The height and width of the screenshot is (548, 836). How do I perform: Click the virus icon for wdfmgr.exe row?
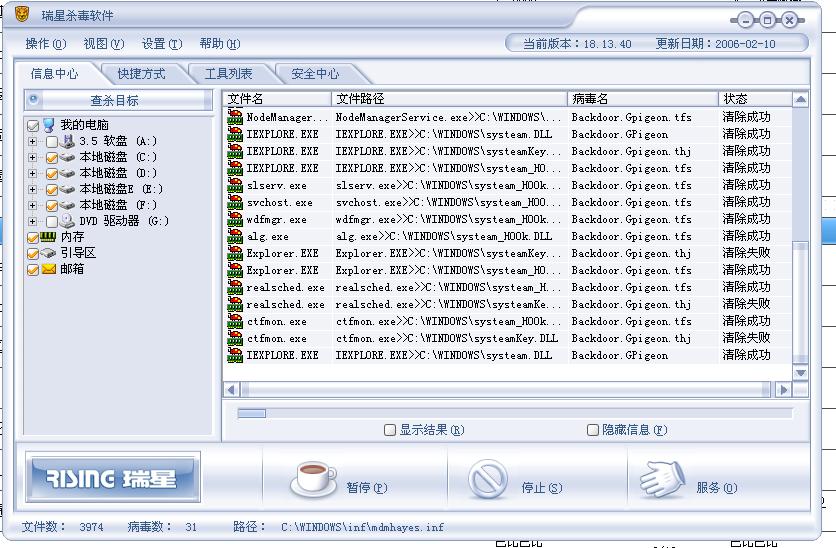pos(235,219)
